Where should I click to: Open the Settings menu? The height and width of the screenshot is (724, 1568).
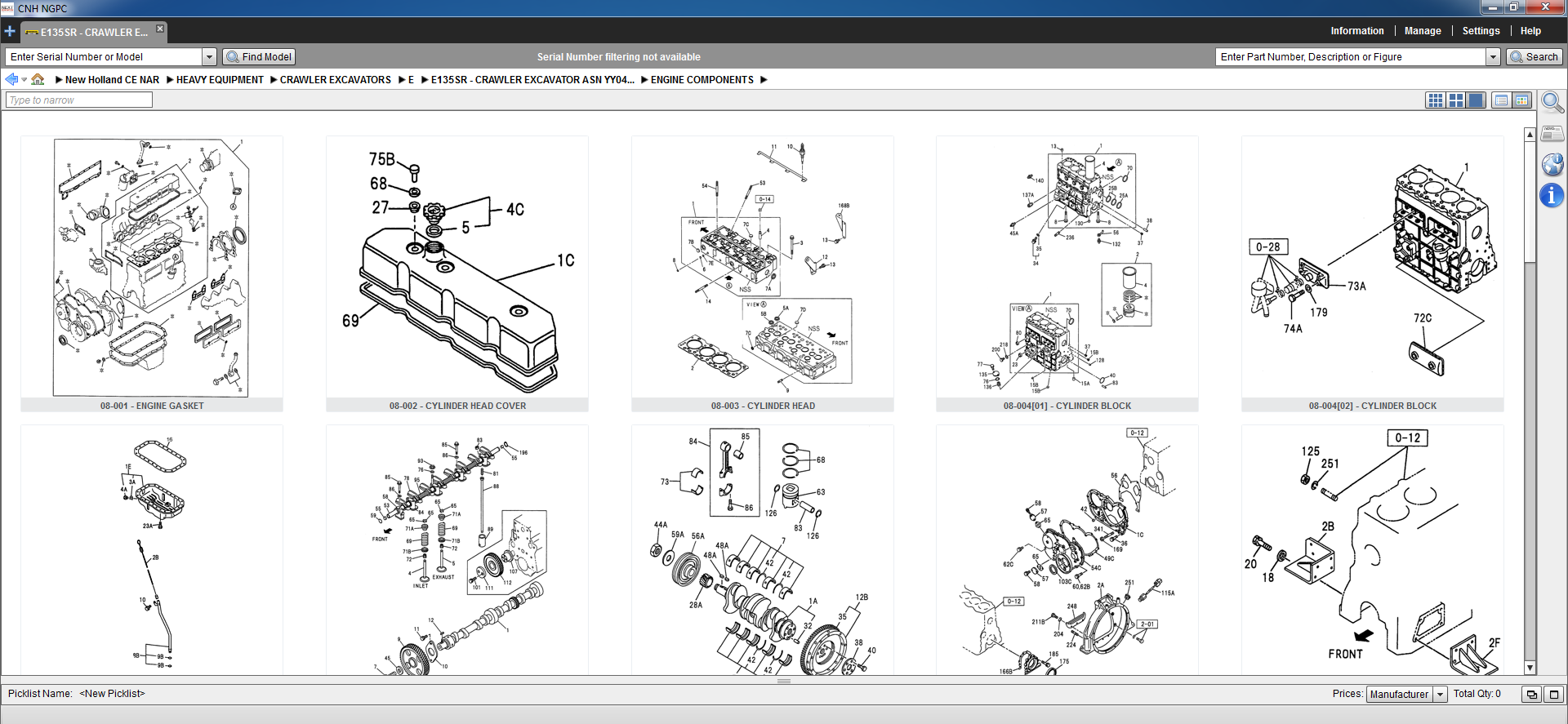point(1481,31)
